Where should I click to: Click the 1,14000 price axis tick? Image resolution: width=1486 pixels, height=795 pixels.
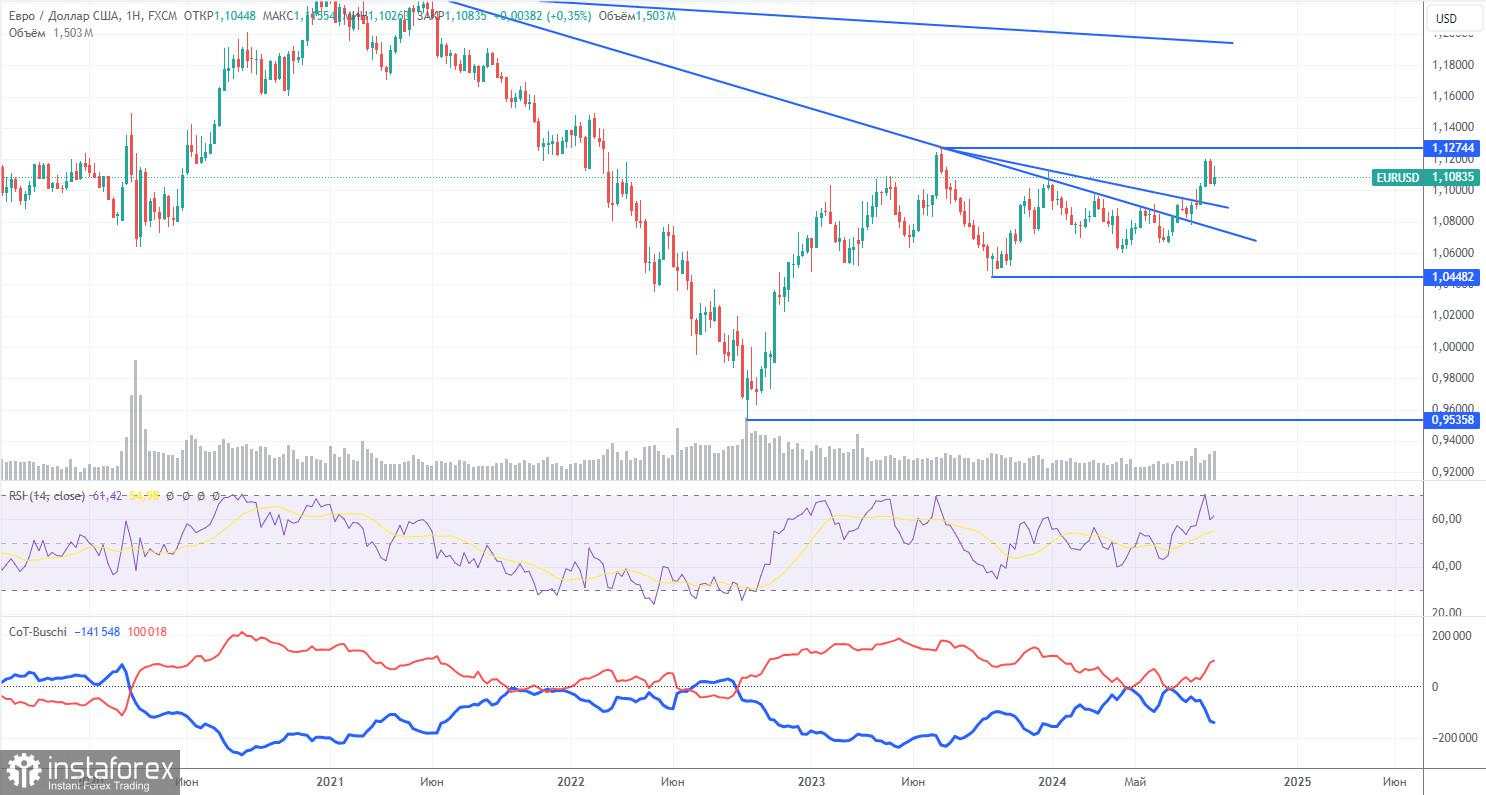click(1453, 127)
